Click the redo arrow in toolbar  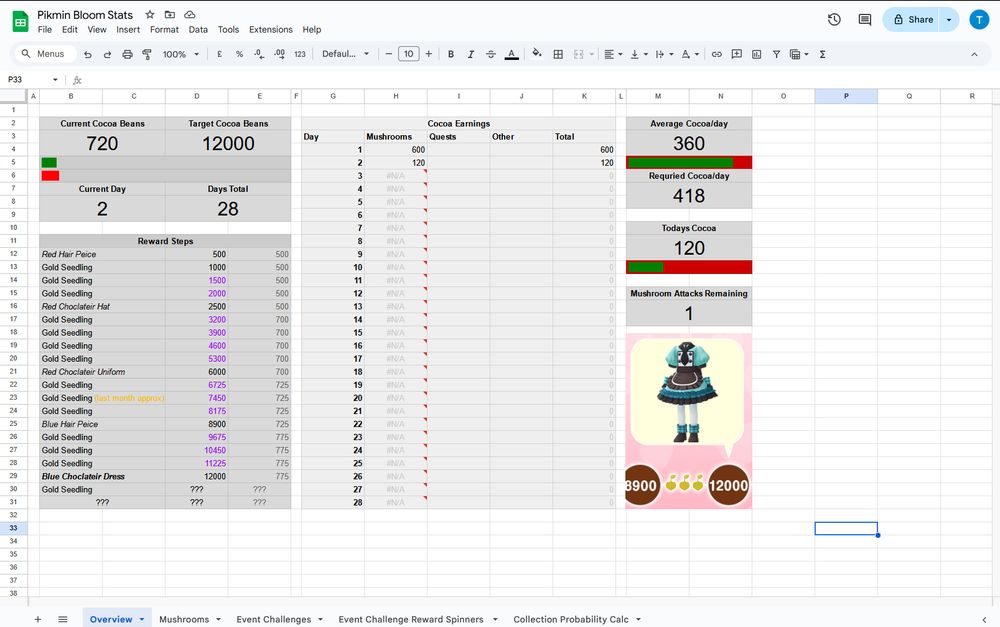point(107,54)
